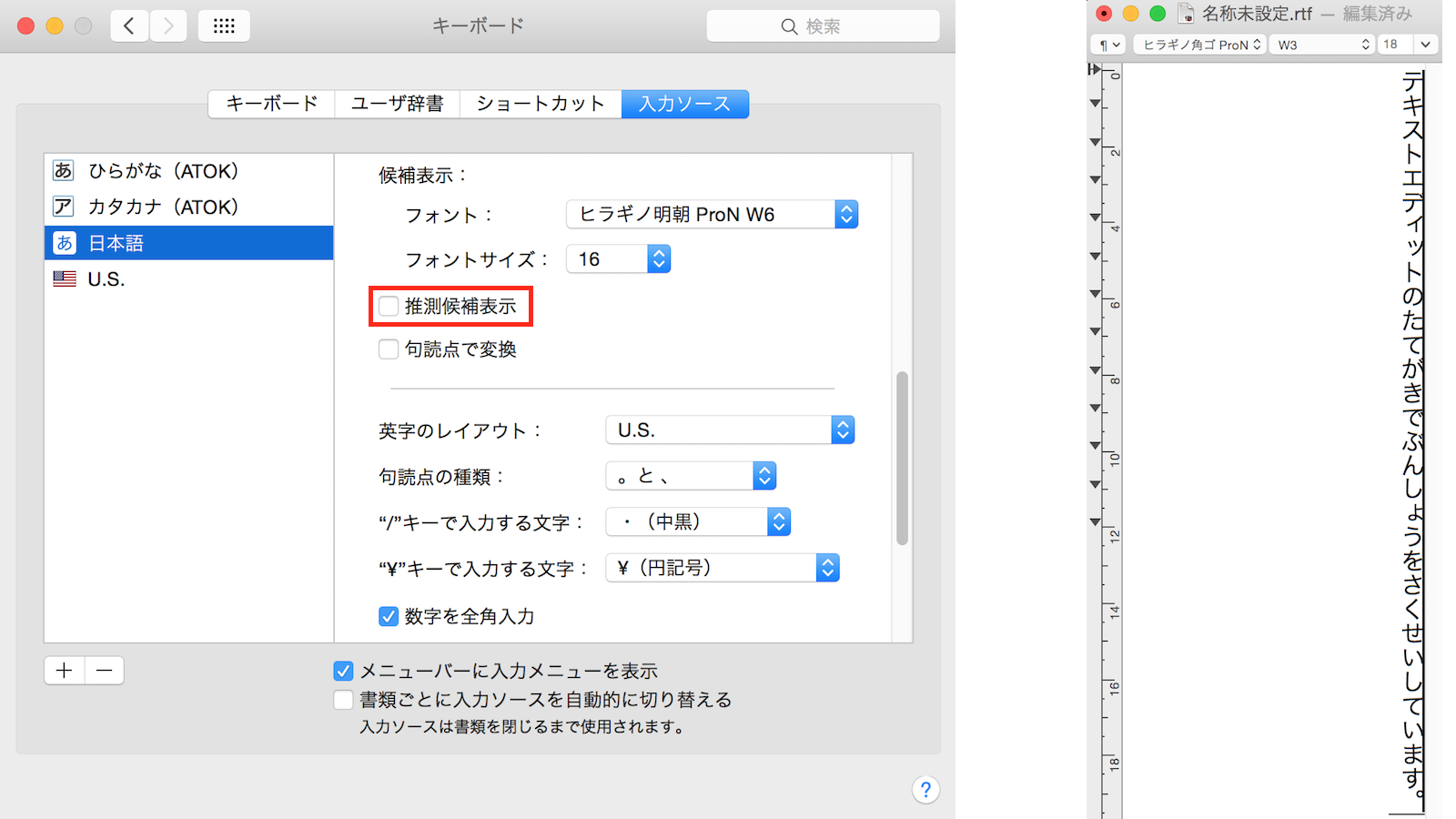The height and width of the screenshot is (819, 1456).
Task: Open the paragraph style dropdown in TextEdit
Action: tap(1108, 45)
